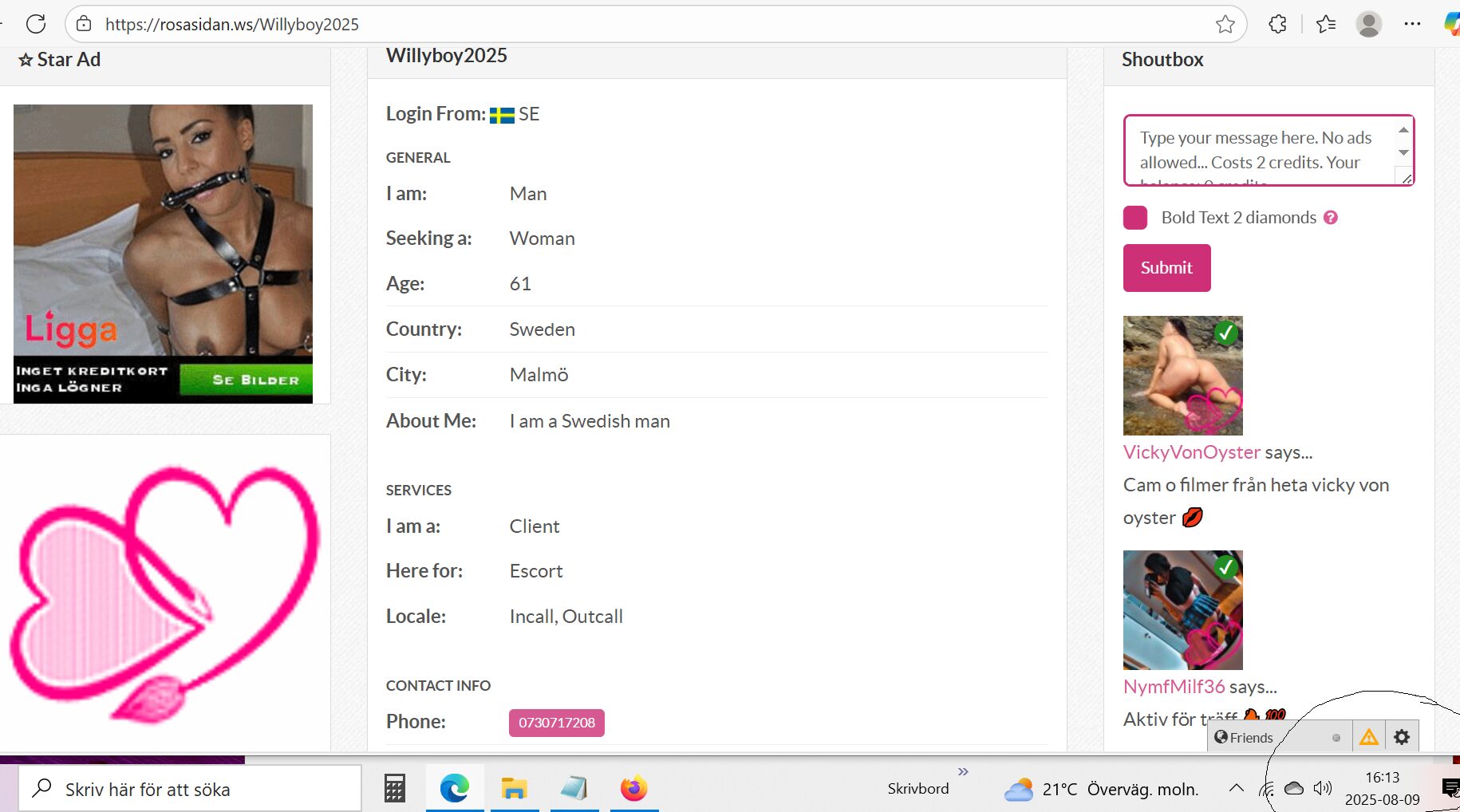The width and height of the screenshot is (1460, 812).
Task: Click the browser refresh icon
Action: pos(36,24)
